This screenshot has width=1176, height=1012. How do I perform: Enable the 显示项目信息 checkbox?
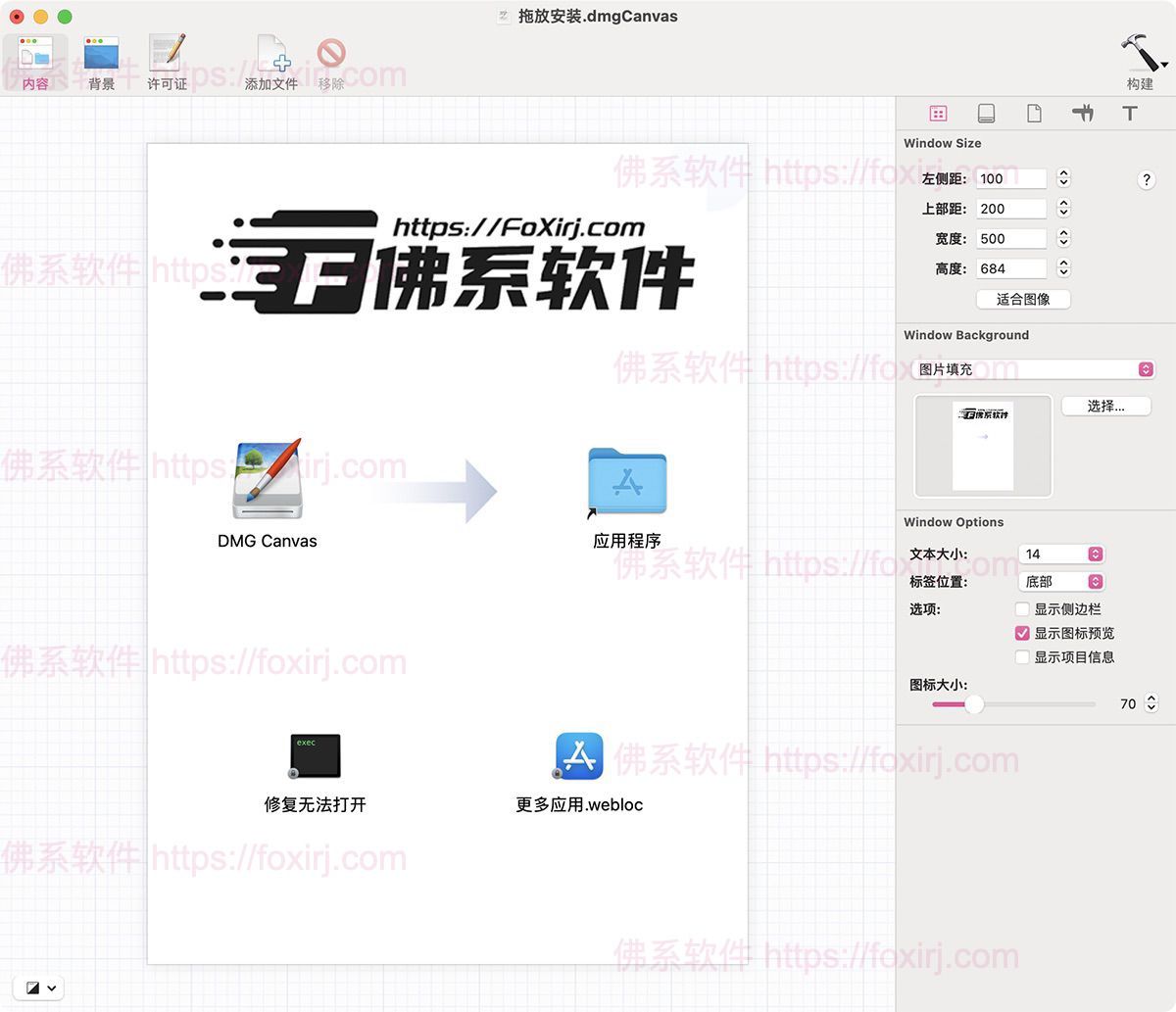(1022, 657)
